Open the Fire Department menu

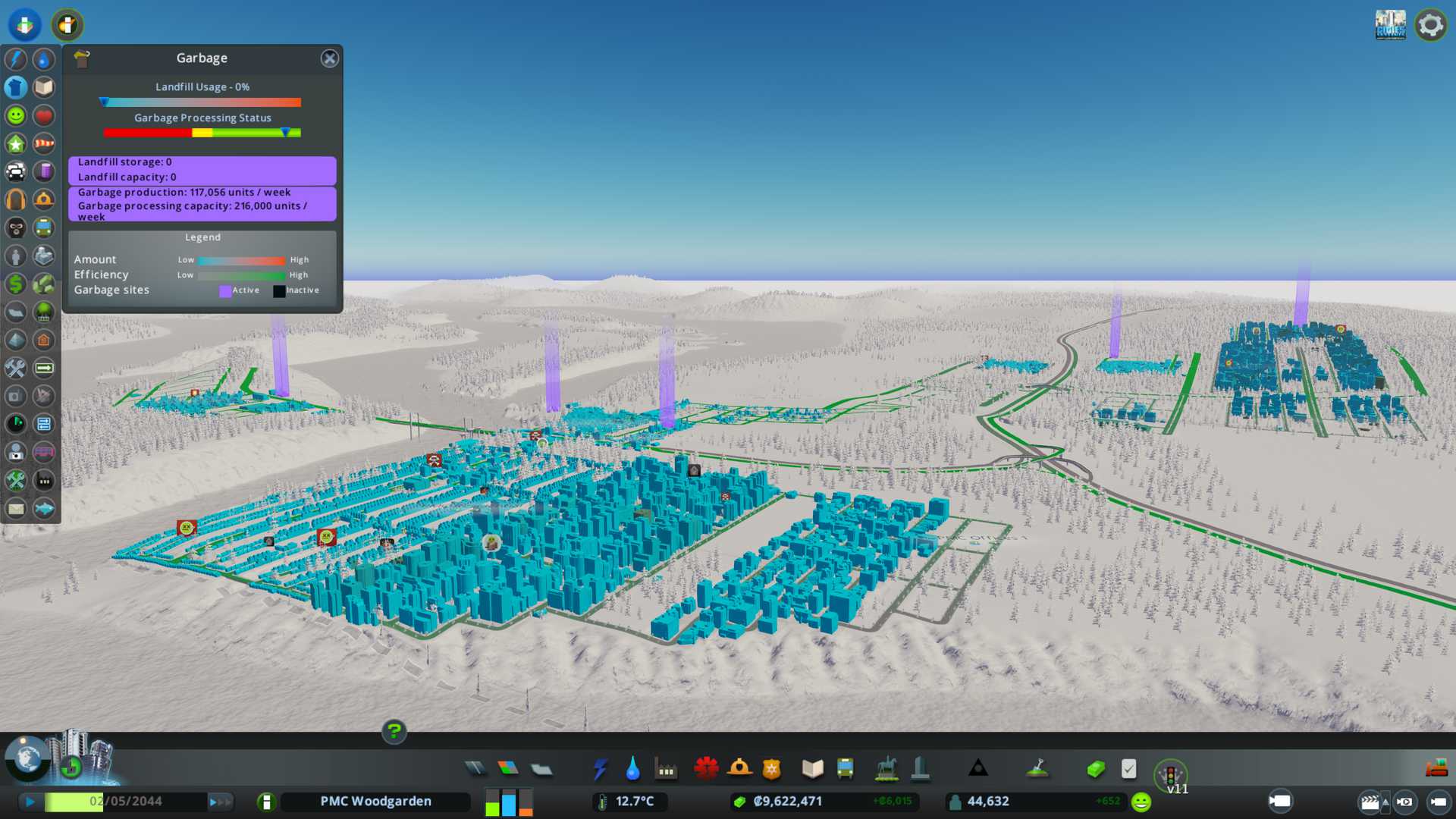click(739, 769)
